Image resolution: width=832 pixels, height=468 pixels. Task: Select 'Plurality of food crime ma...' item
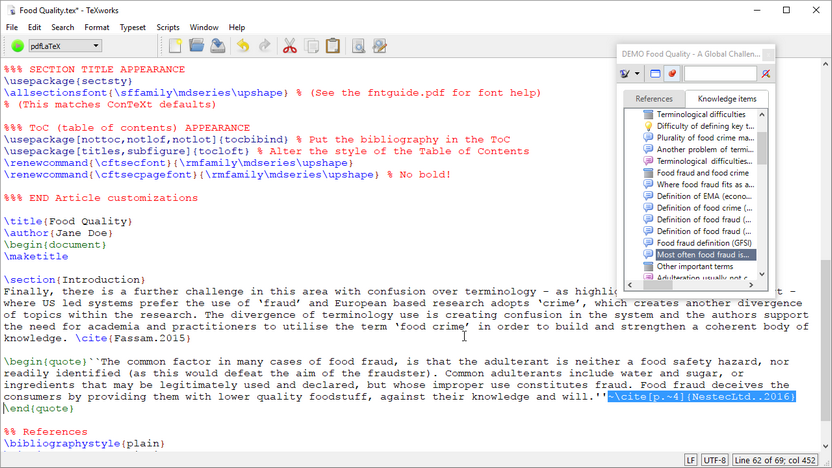[x=705, y=137]
